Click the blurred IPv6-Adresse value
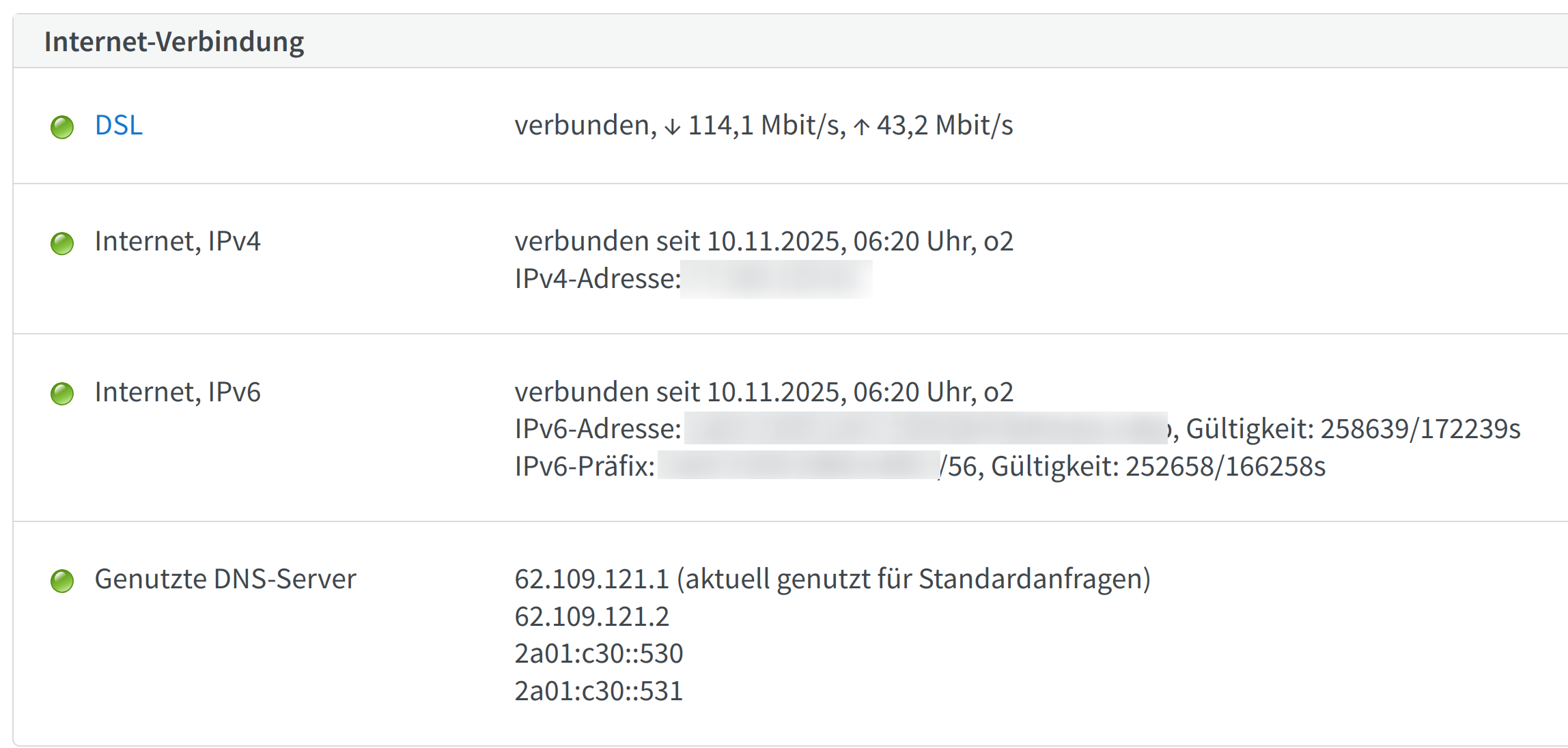Image resolution: width=1568 pixels, height=748 pixels. coord(925,429)
